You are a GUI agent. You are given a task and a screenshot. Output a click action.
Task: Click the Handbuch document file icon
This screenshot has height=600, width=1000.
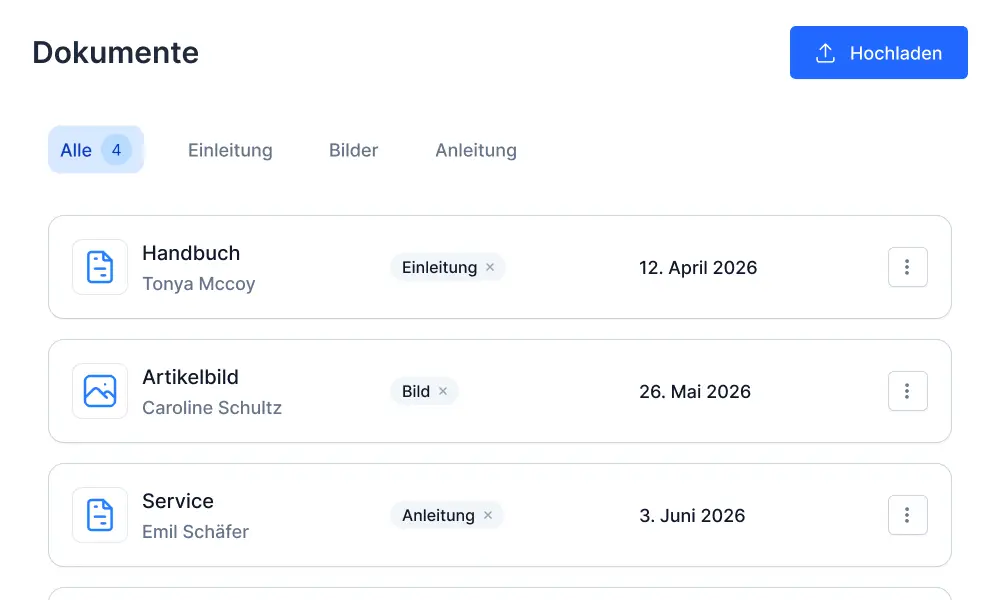pos(100,267)
